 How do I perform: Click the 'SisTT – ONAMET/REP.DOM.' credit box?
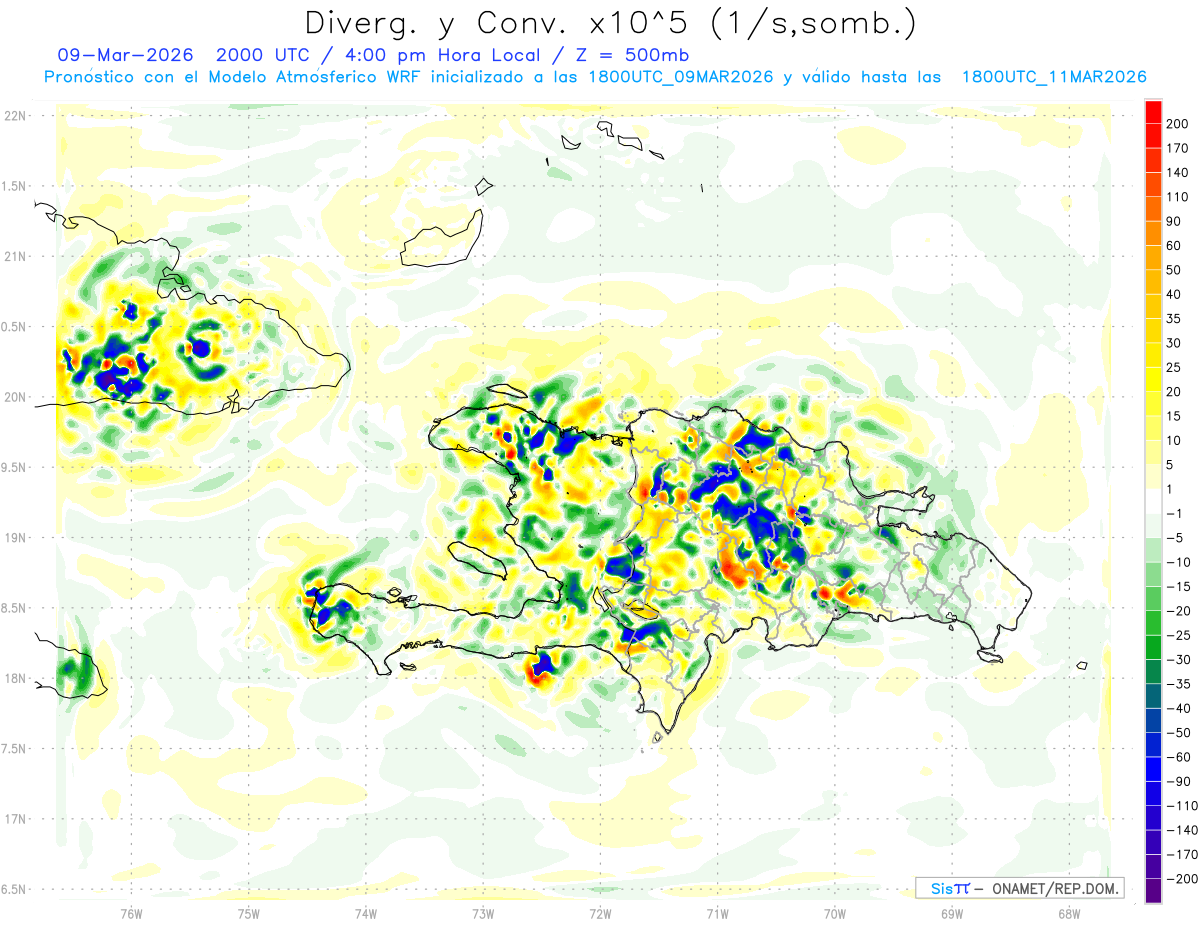coord(1019,888)
